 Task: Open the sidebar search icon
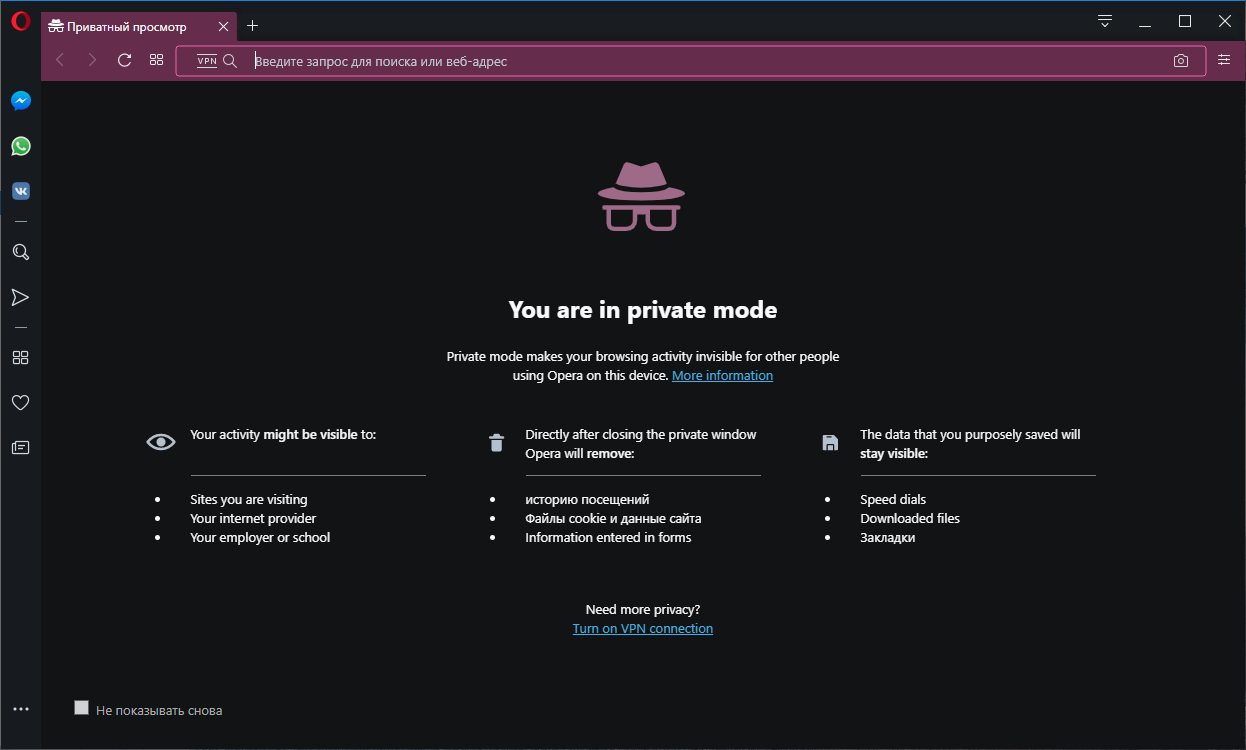point(21,252)
